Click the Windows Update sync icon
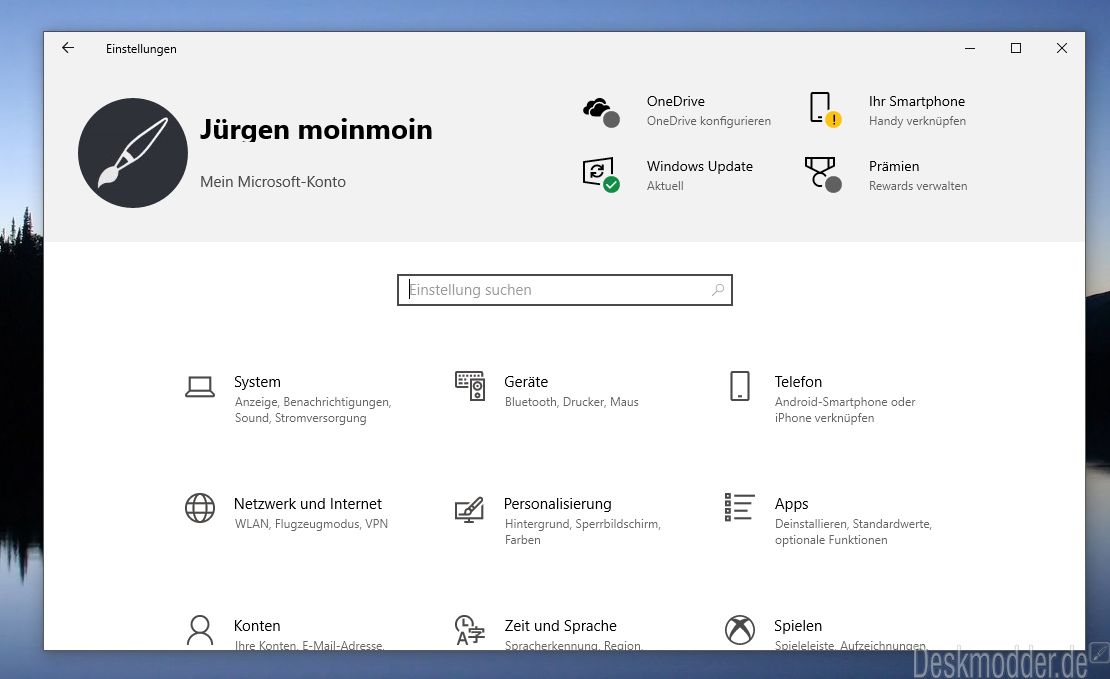Image resolution: width=1110 pixels, height=679 pixels. click(x=601, y=174)
